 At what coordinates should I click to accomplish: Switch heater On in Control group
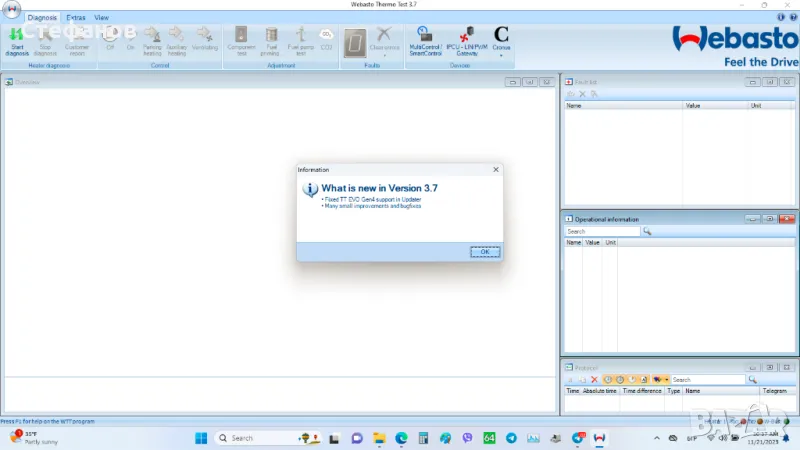(131, 40)
